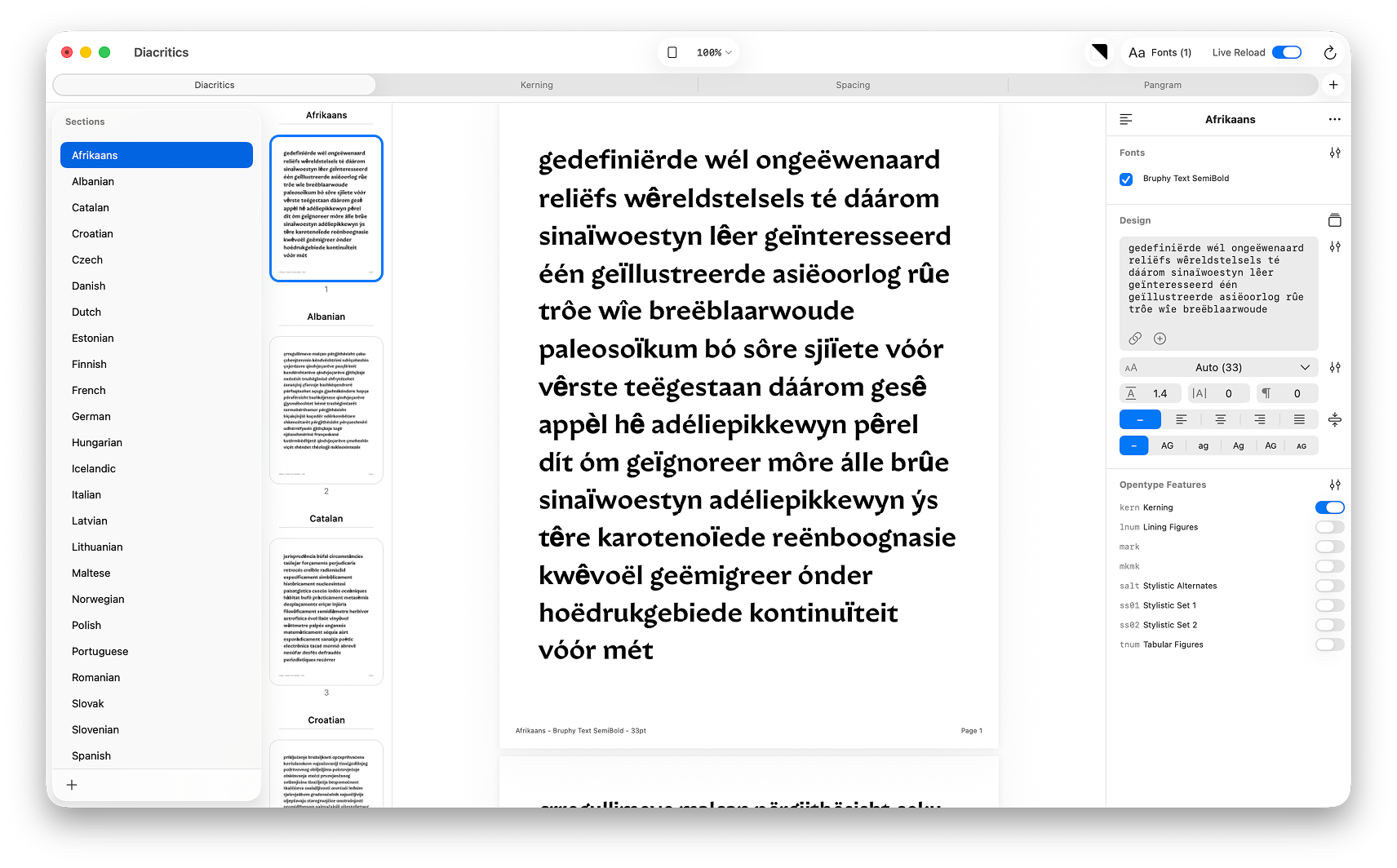This screenshot has height=868, width=1397.
Task: Edit the letter spacing 0 field
Action: (x=1219, y=393)
